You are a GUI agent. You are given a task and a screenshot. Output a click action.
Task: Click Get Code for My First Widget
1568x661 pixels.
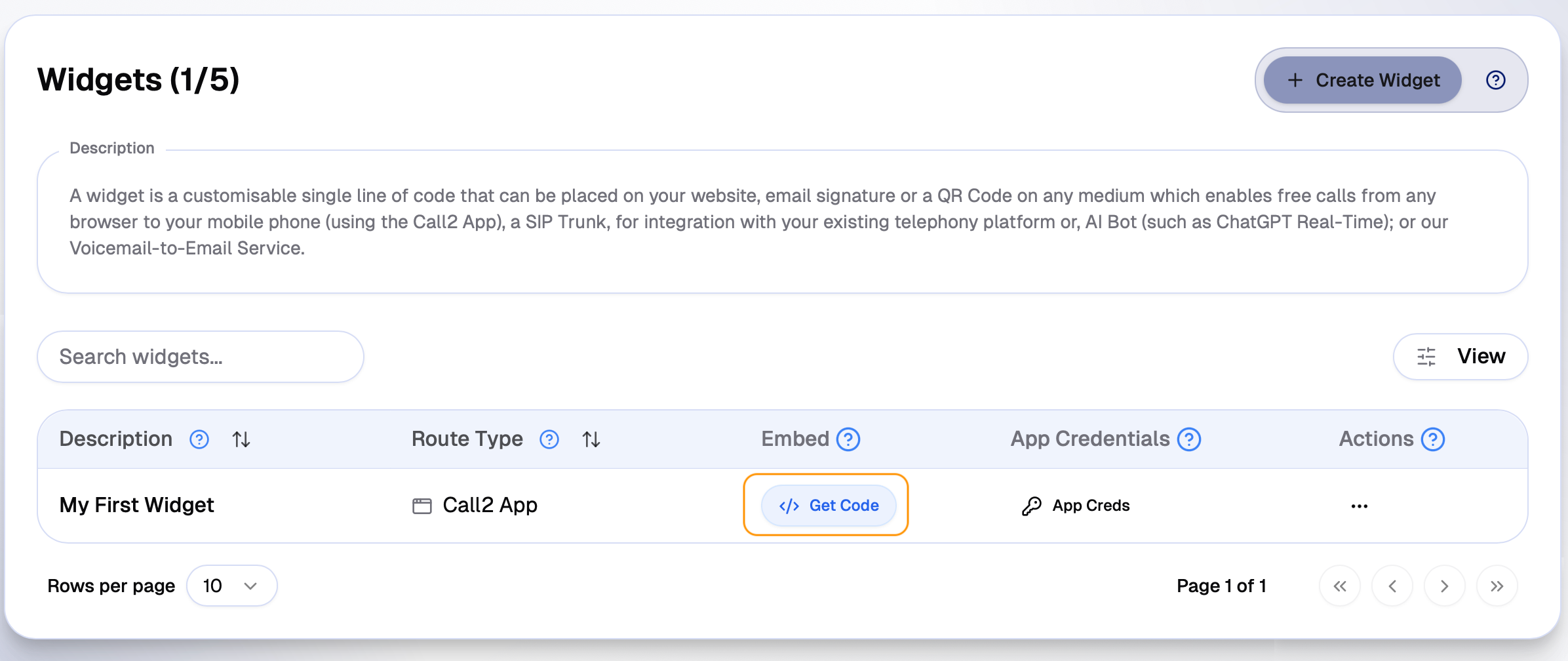(829, 506)
